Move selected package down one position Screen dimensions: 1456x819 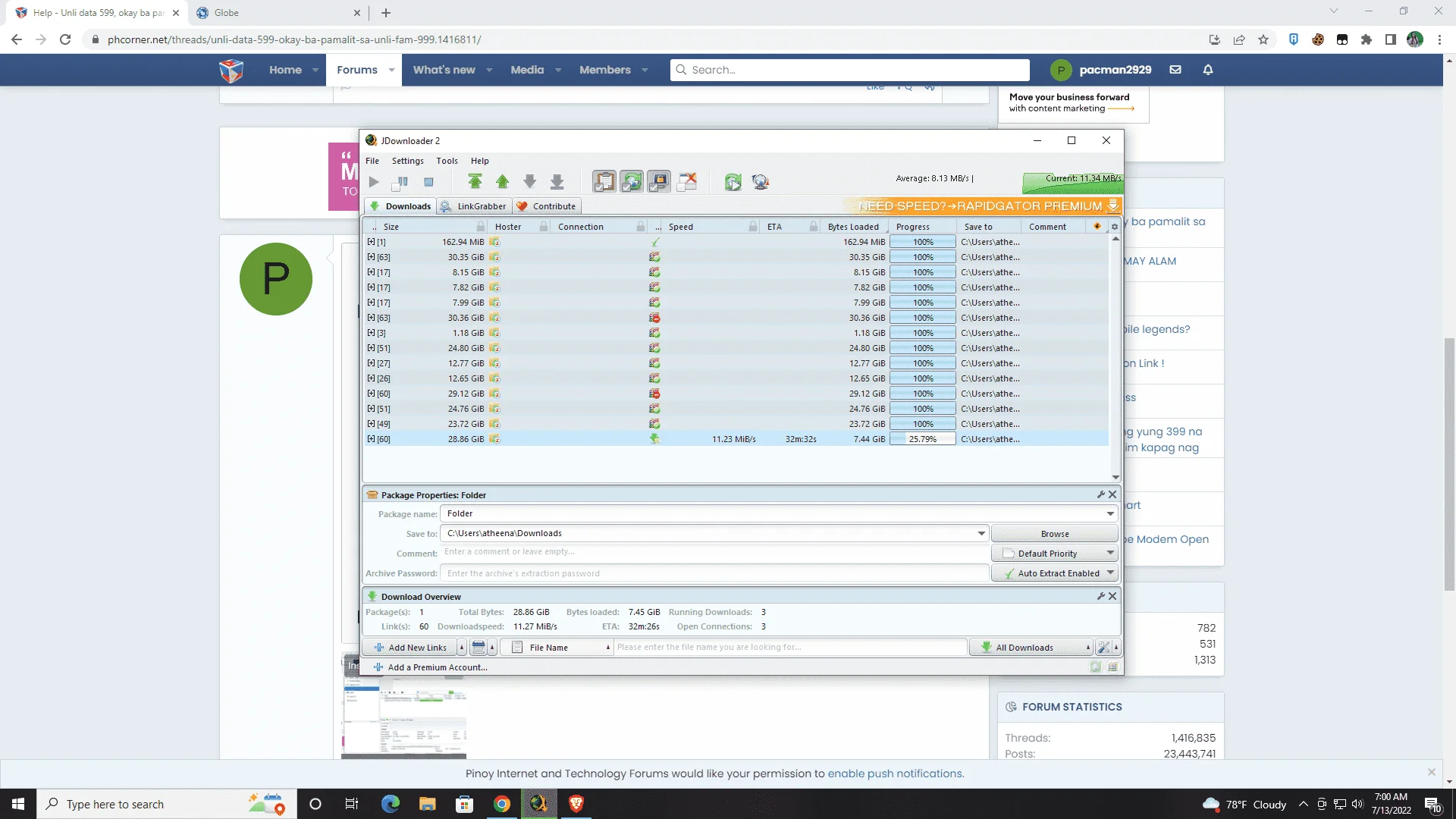(x=530, y=182)
